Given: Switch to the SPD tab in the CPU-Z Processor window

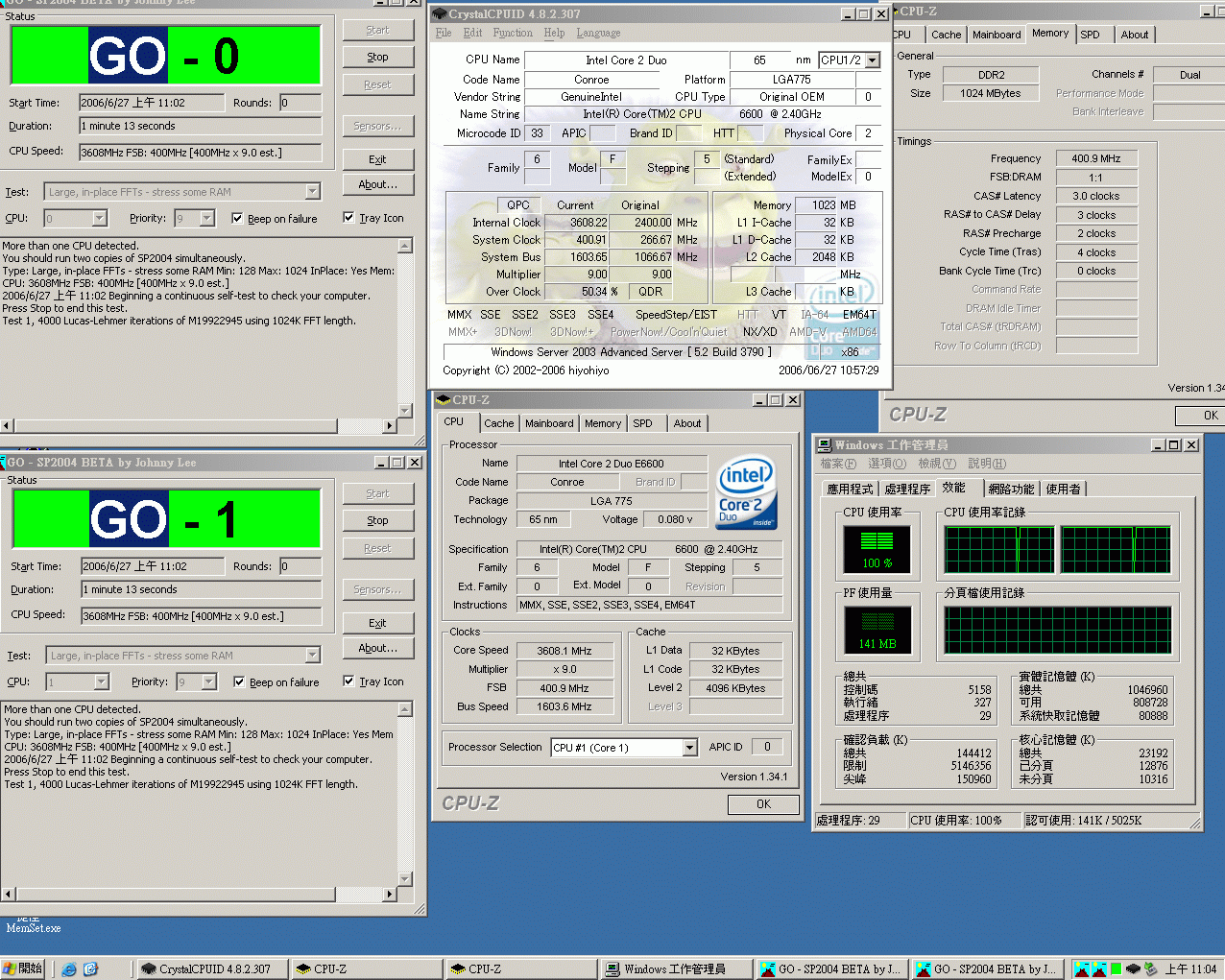Looking at the screenshot, I should click(642, 423).
